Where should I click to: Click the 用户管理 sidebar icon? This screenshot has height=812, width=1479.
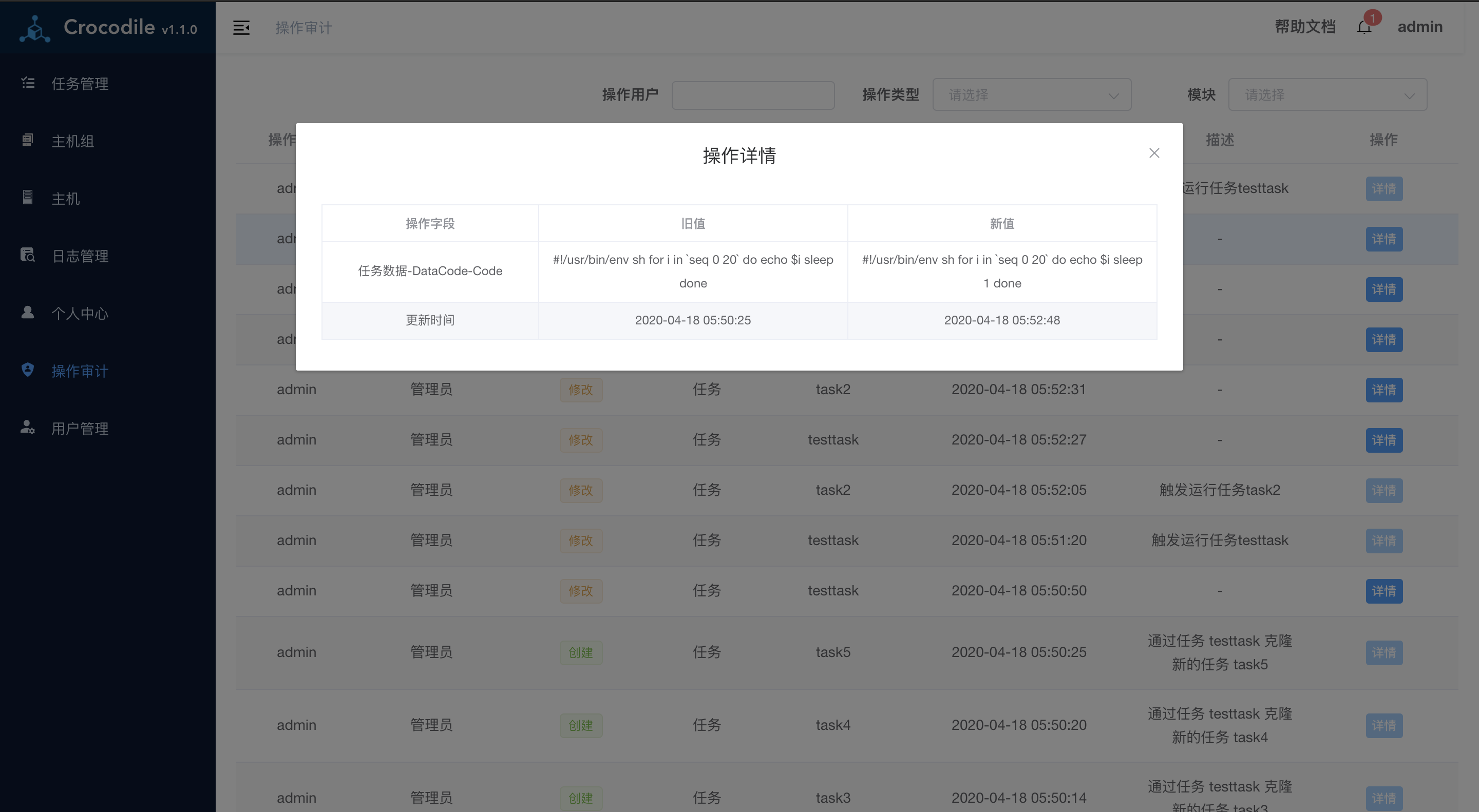28,428
